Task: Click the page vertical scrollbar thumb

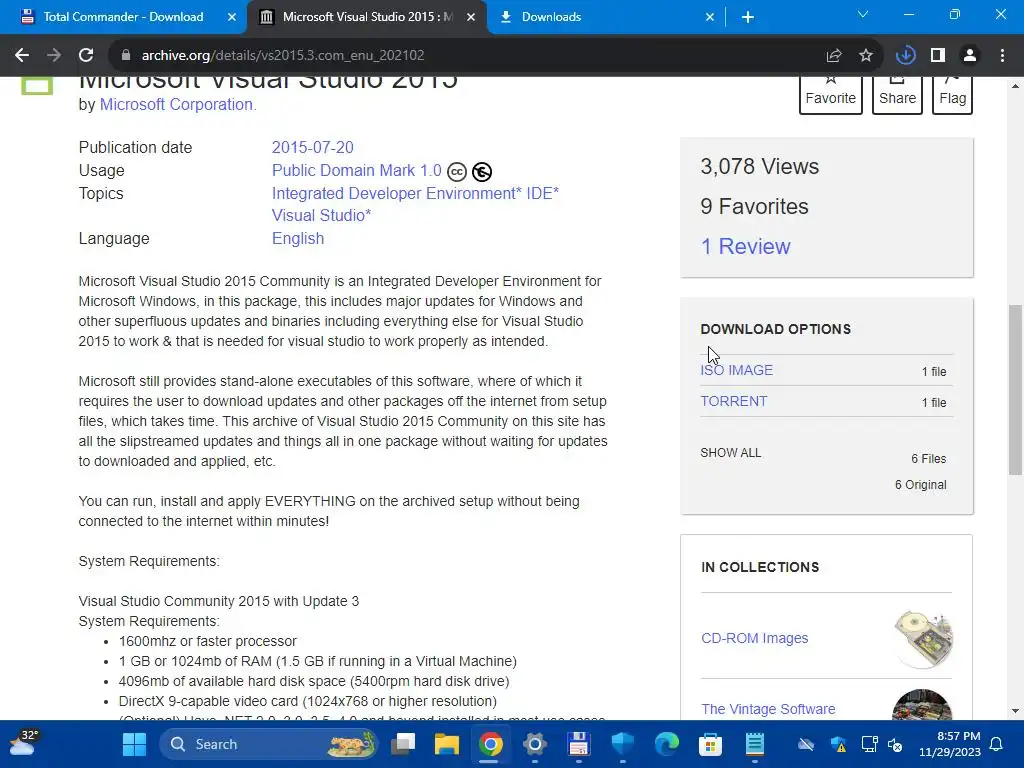Action: click(1015, 390)
